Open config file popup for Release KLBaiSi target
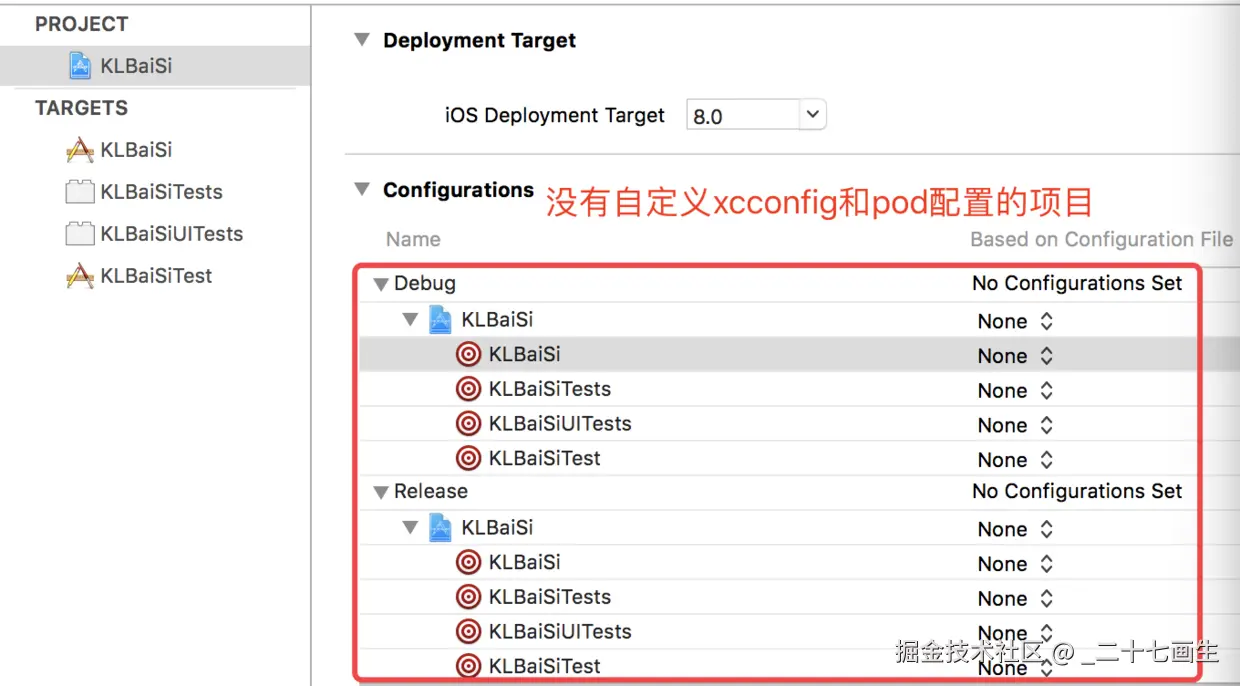The image size is (1240, 686). point(1015,564)
